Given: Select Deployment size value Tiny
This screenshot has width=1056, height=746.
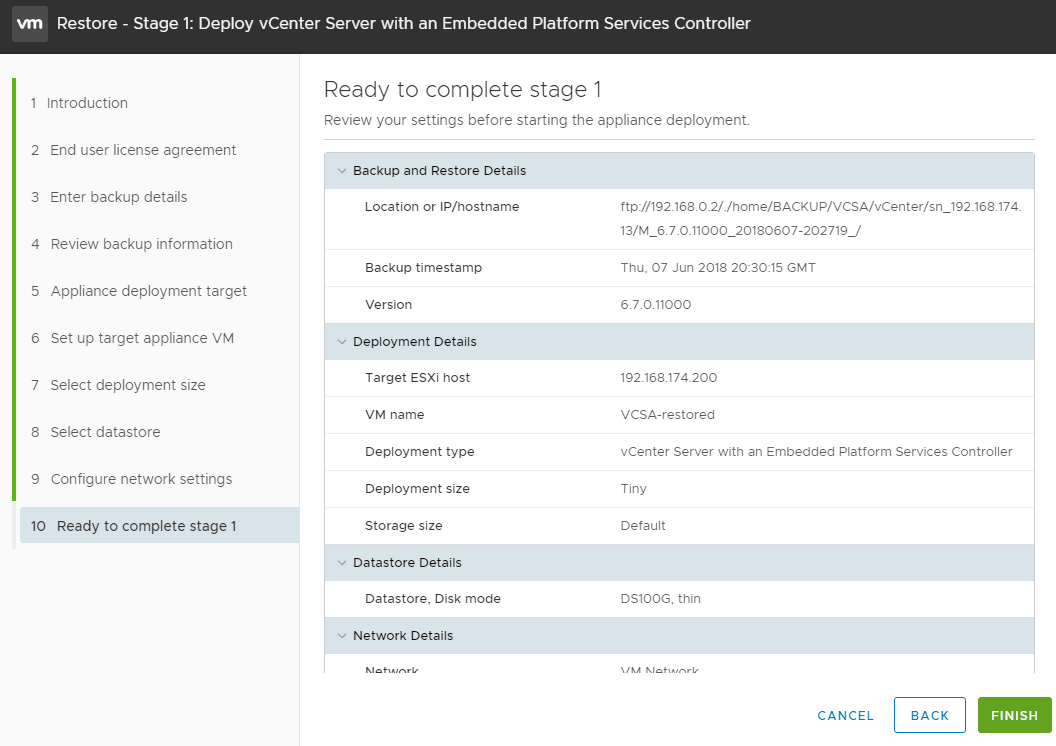Looking at the screenshot, I should [x=634, y=489].
